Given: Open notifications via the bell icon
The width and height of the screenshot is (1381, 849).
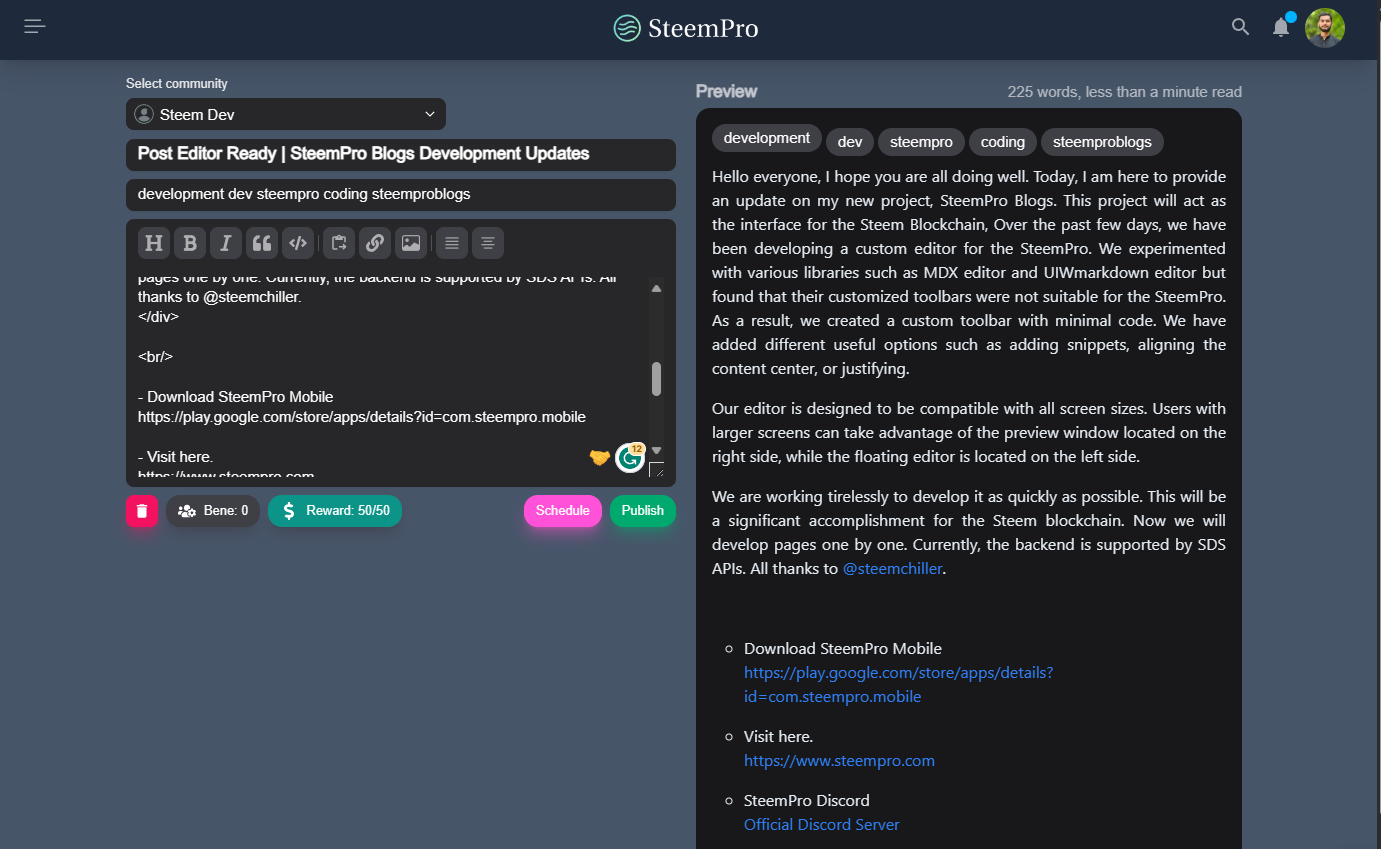Looking at the screenshot, I should pyautogui.click(x=1281, y=27).
